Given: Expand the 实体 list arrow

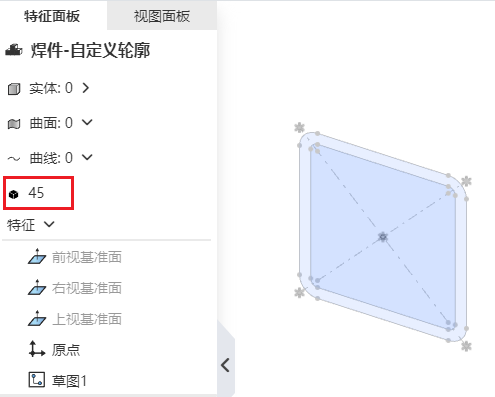Looking at the screenshot, I should [x=86, y=88].
